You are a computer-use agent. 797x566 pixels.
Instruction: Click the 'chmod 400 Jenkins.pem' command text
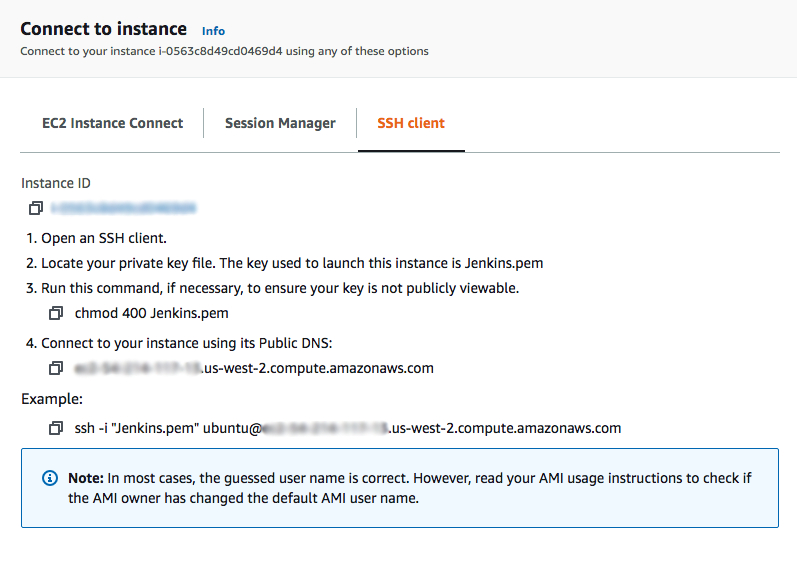point(151,313)
